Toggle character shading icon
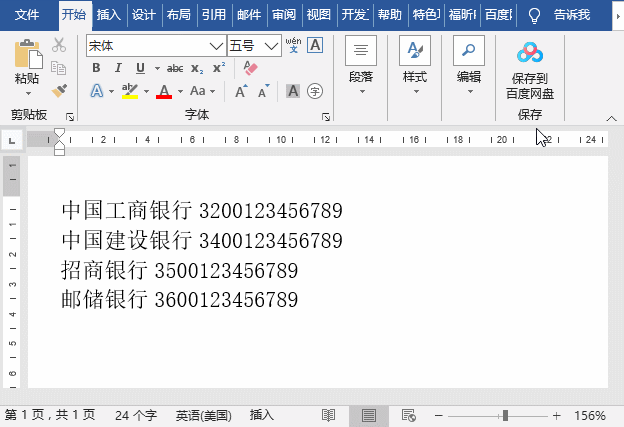This screenshot has width=624, height=427. tap(293, 91)
